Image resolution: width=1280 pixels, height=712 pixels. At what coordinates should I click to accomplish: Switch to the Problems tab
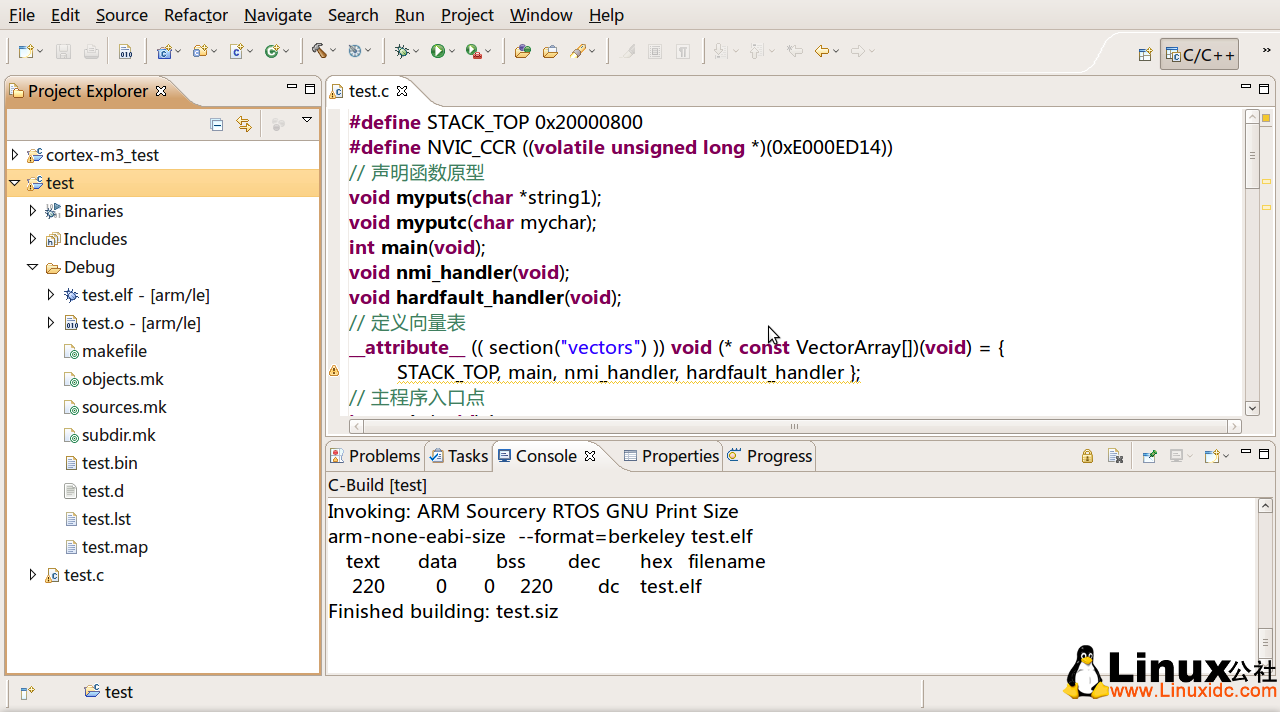[375, 456]
